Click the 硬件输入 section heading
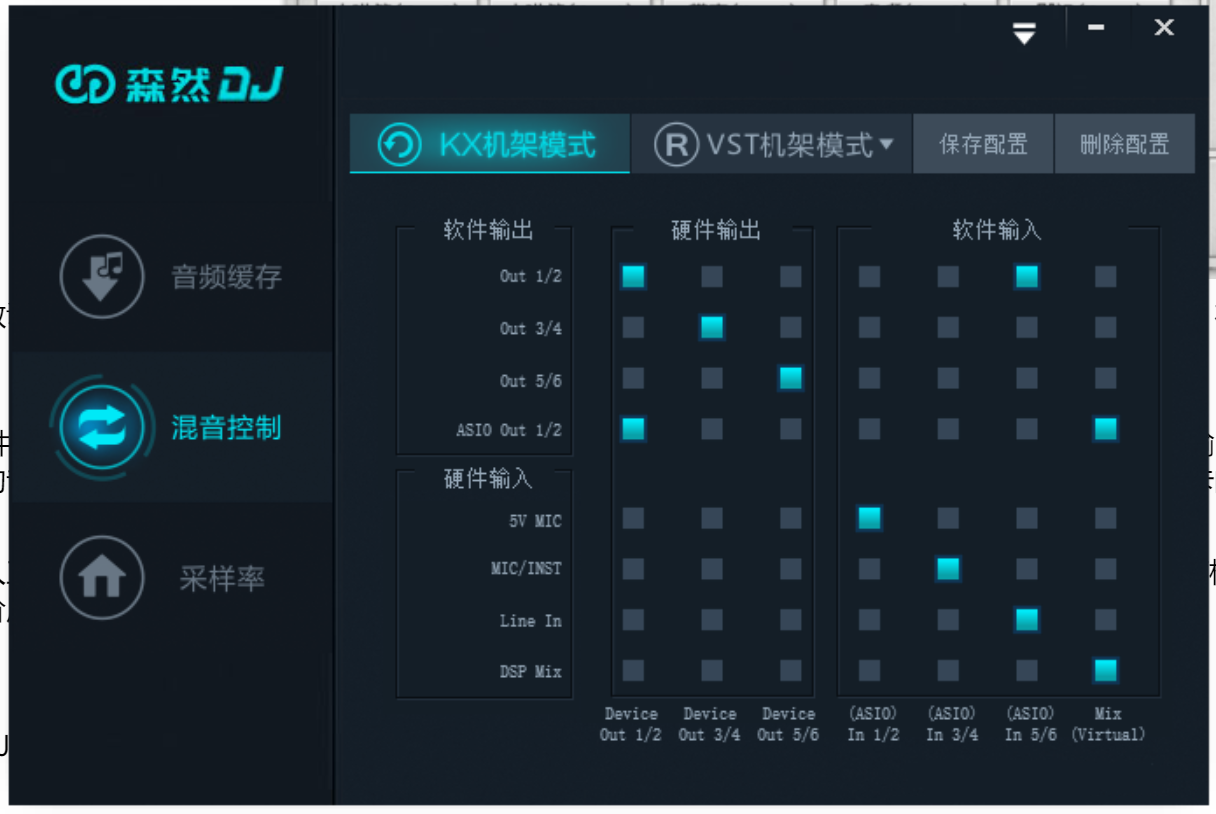Viewport: 1216px width, 814px height. point(488,479)
